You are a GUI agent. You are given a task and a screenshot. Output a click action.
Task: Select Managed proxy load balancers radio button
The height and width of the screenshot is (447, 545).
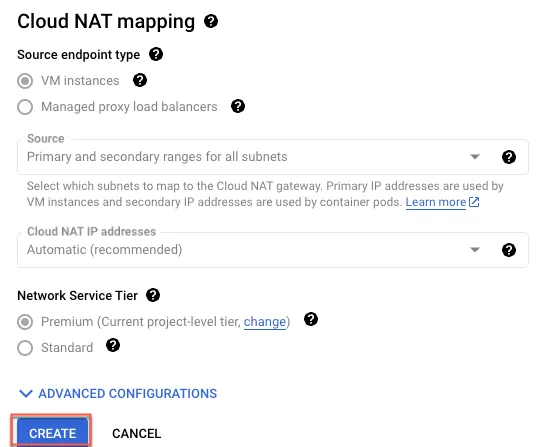(25, 107)
